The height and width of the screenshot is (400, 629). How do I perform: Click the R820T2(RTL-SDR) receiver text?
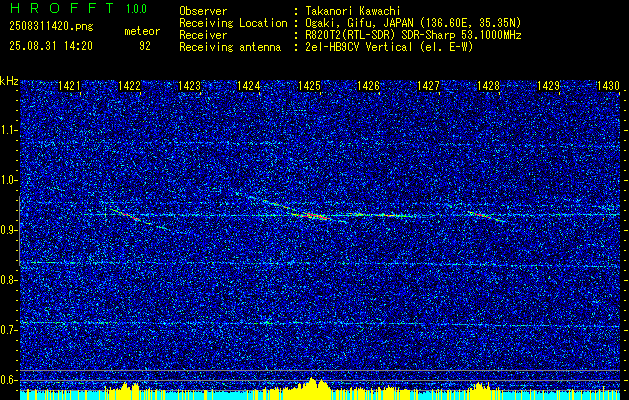tap(413, 35)
